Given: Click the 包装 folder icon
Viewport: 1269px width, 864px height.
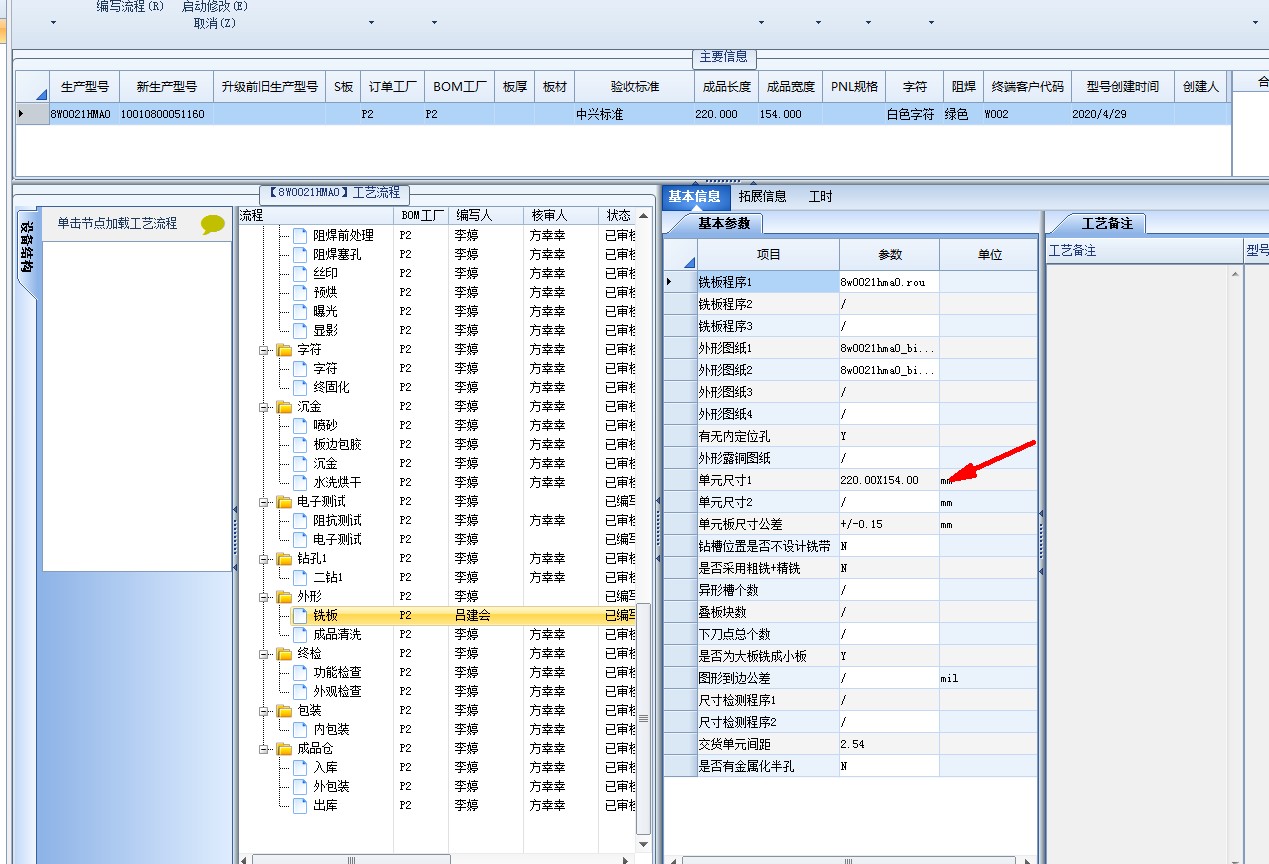Looking at the screenshot, I should 284,711.
